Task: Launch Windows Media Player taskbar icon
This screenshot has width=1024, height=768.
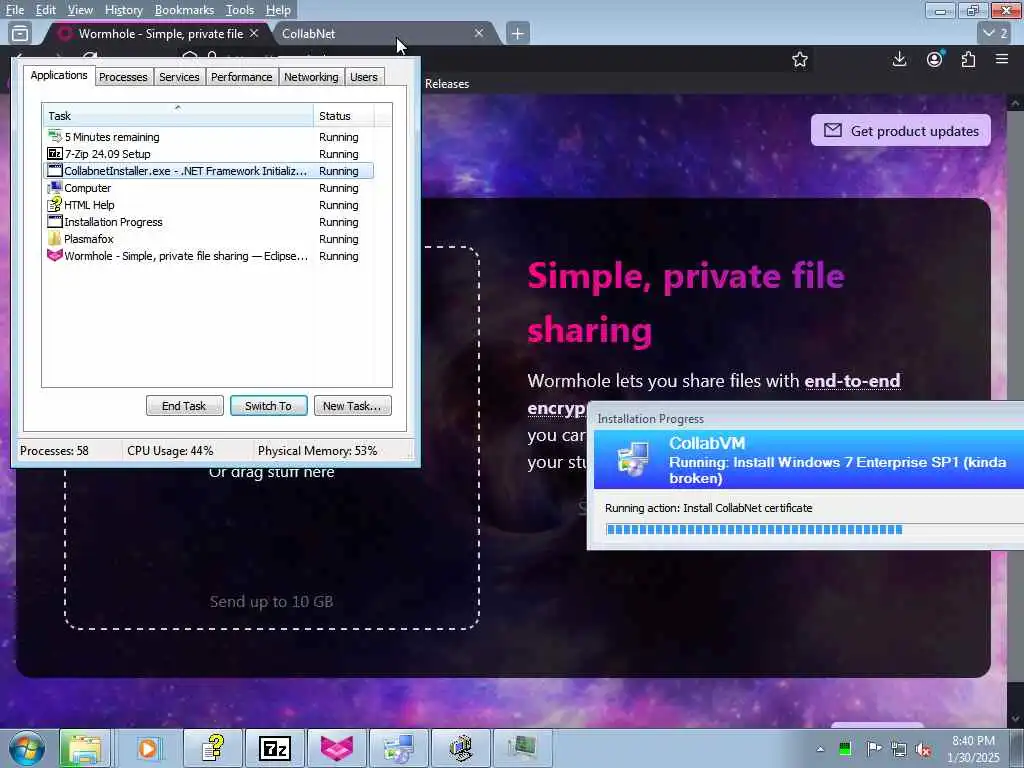Action: tap(148, 748)
